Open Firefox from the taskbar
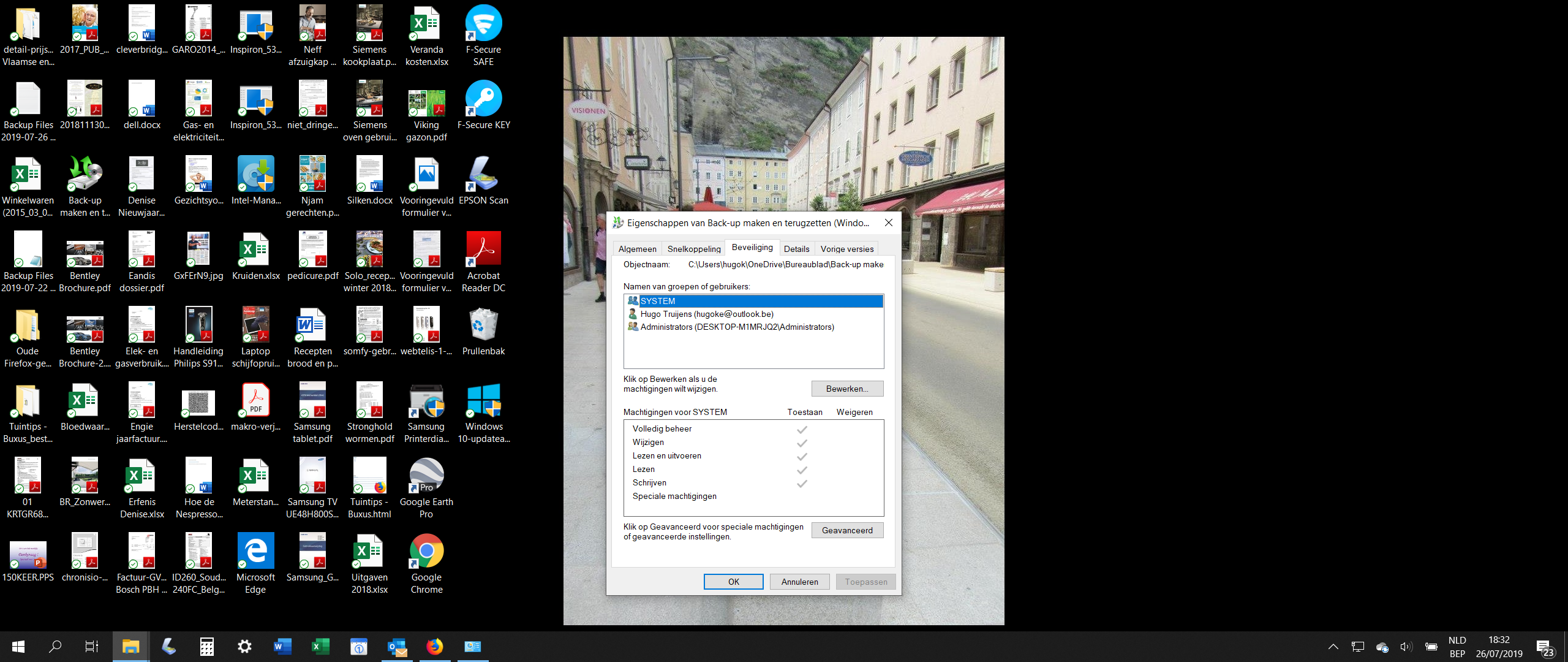Image resolution: width=1568 pixels, height=662 pixels. (x=434, y=647)
